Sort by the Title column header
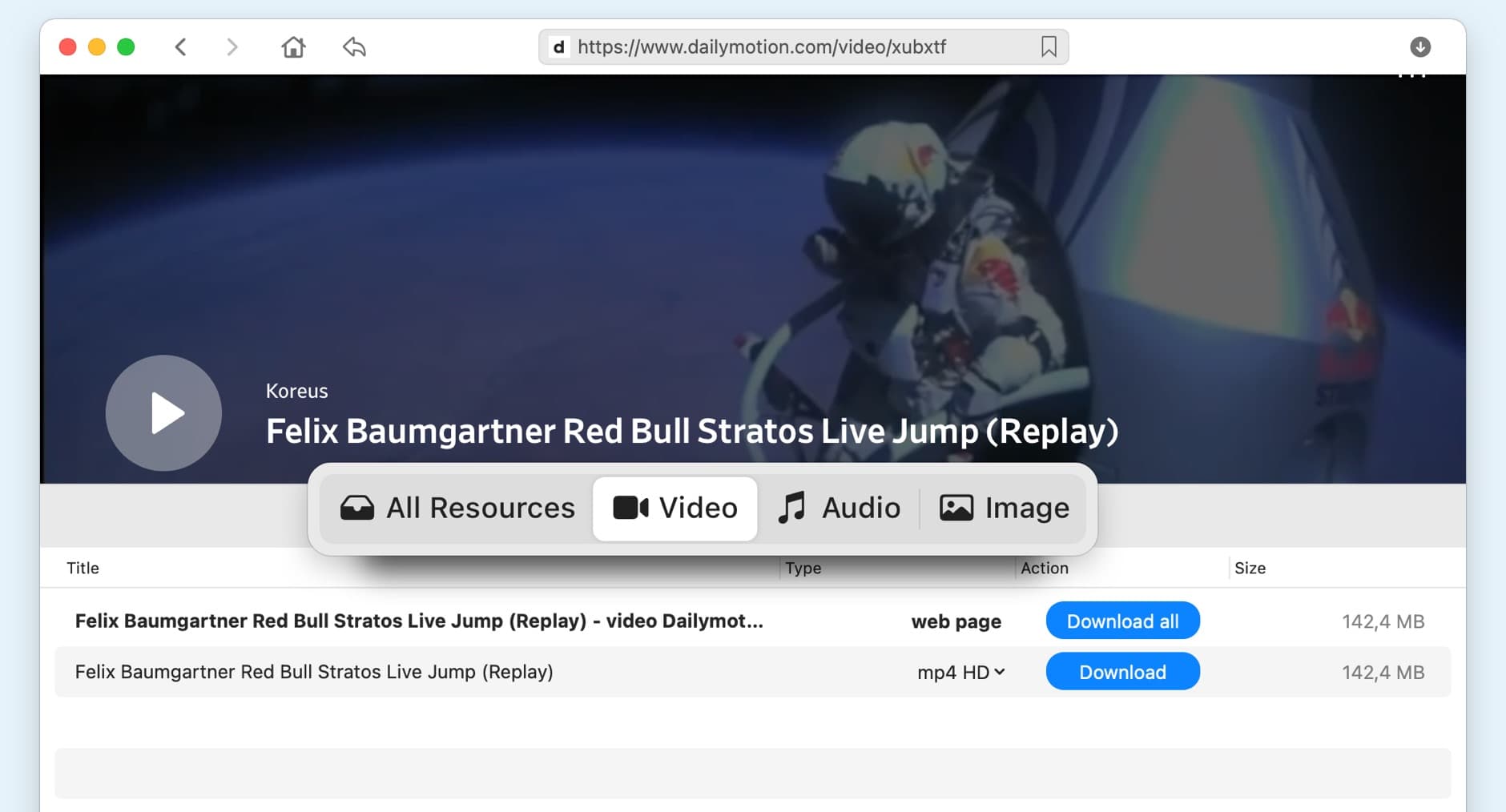1506x812 pixels. (83, 568)
